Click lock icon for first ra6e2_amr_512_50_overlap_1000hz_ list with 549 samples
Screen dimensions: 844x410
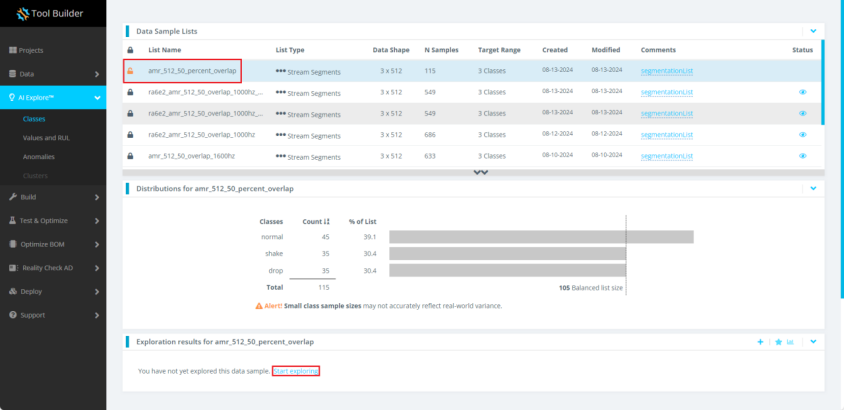130,93
